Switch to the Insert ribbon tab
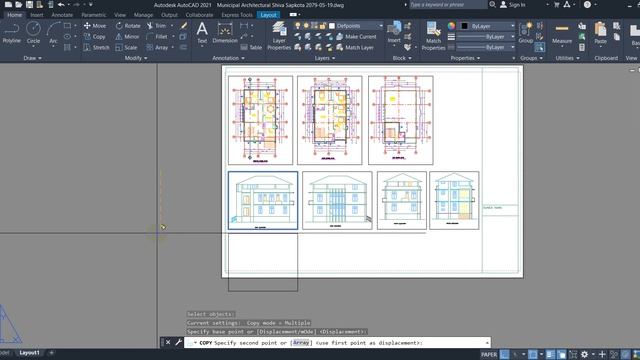Screen dimensions: 640x360 tap(36, 15)
